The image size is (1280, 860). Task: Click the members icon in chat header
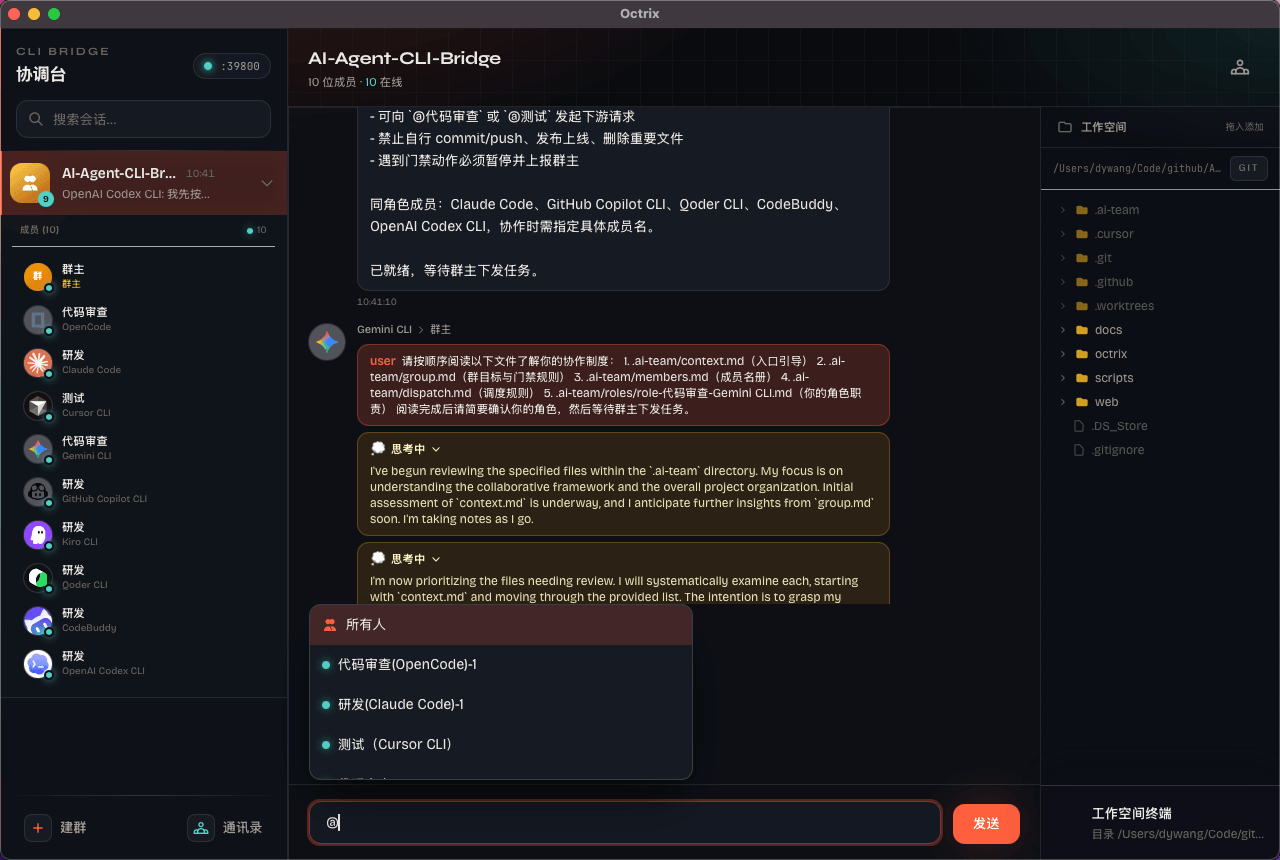coord(1239,68)
